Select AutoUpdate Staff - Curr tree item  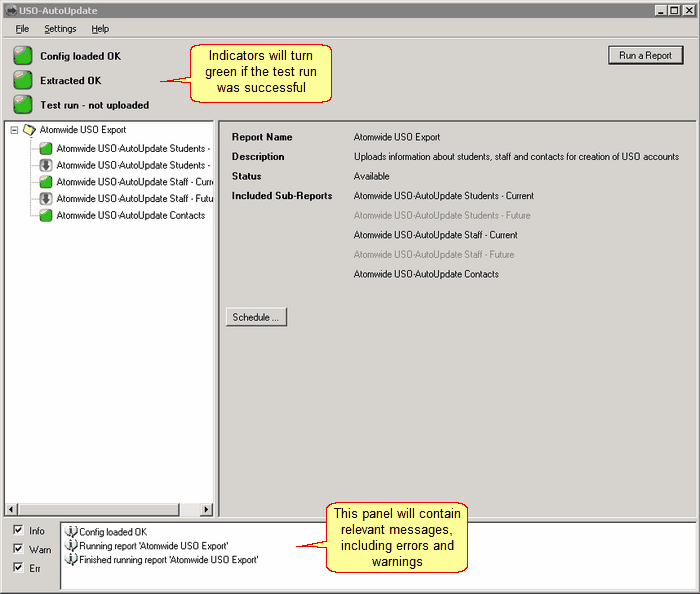coord(135,182)
